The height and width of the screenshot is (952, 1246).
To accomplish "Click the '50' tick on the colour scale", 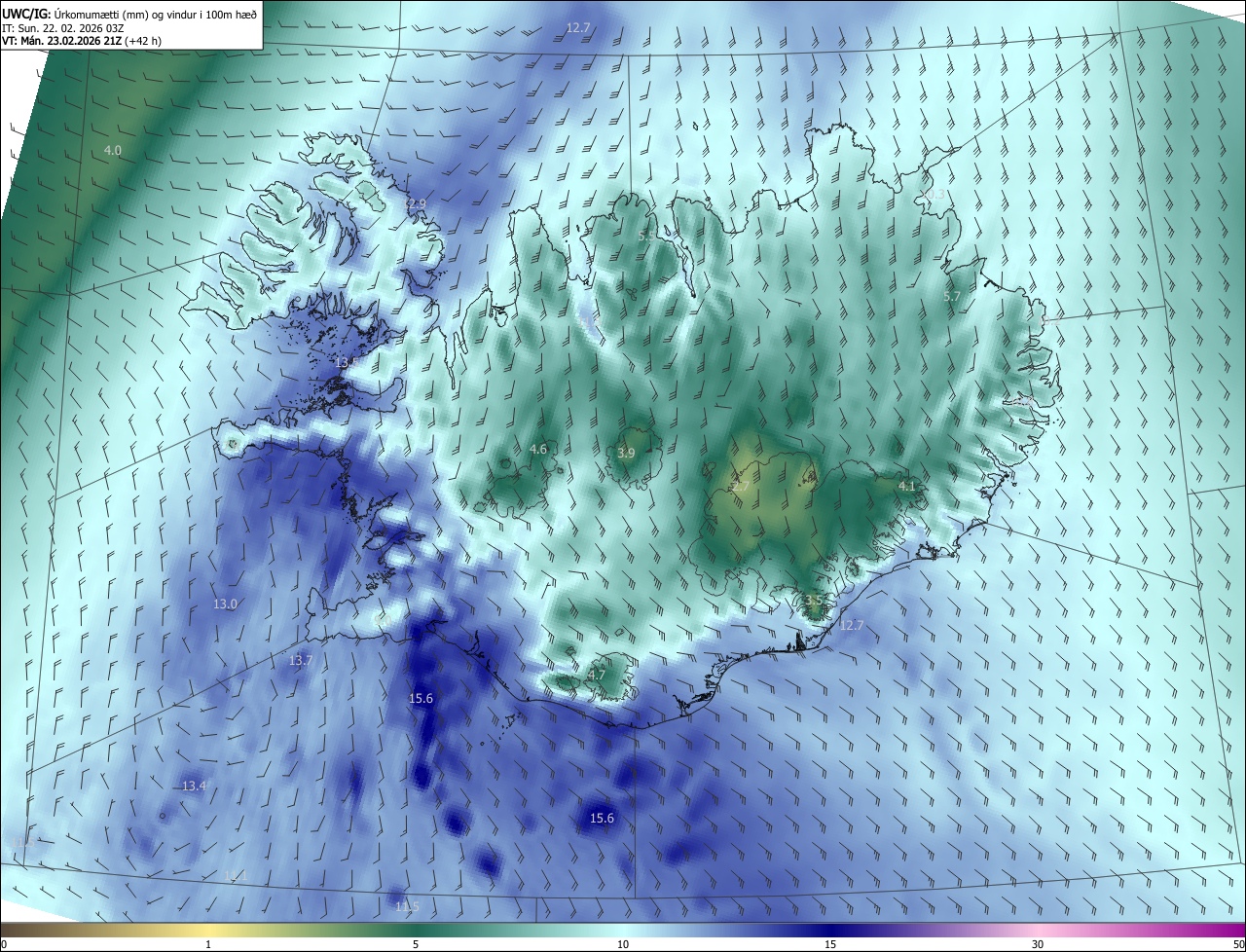I will point(1238,944).
